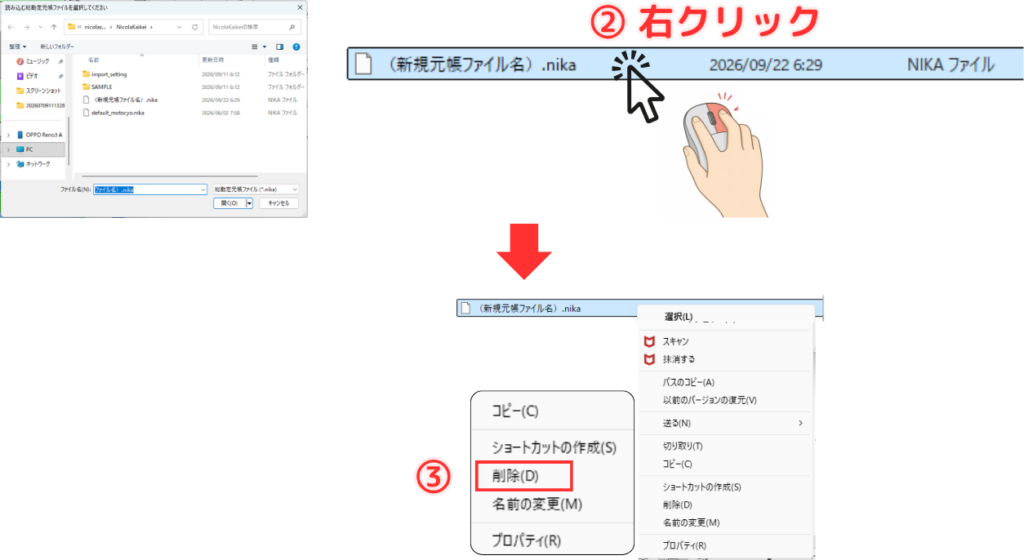1024x560 pixels.
Task: Click the McAfee icon beside 抹消する
Action: pos(649,360)
